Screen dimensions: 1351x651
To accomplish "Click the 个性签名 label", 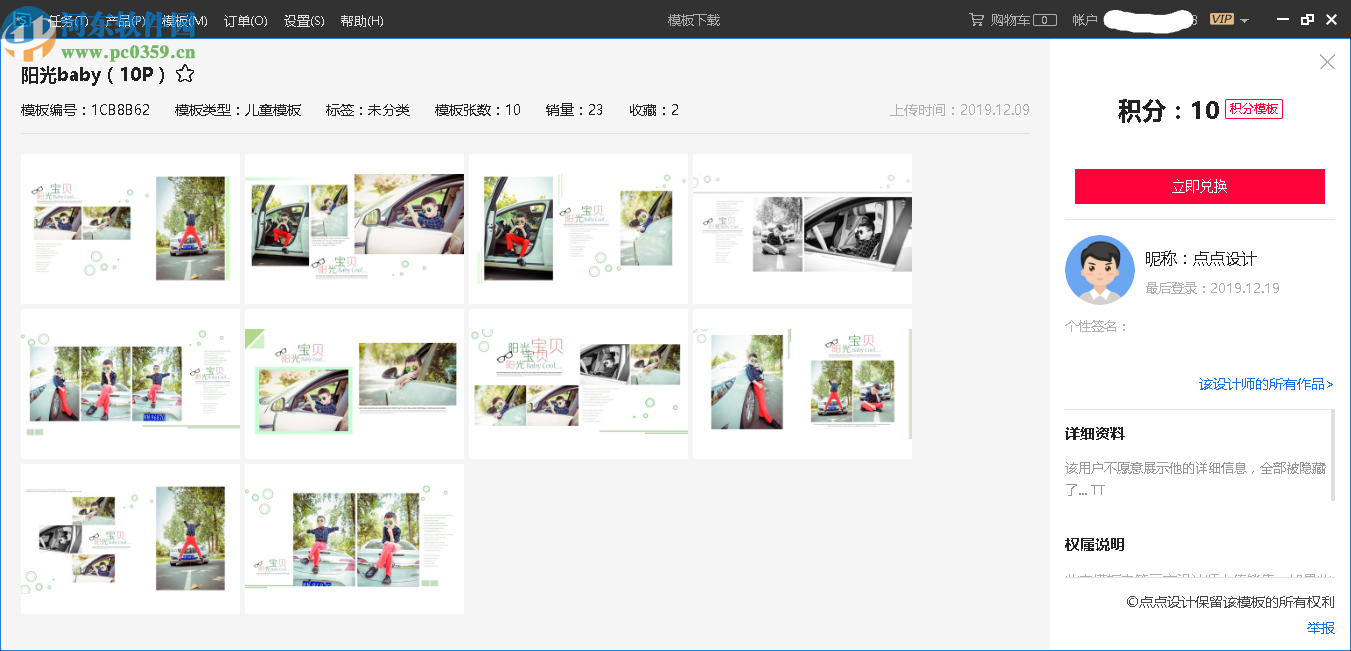I will (1097, 326).
